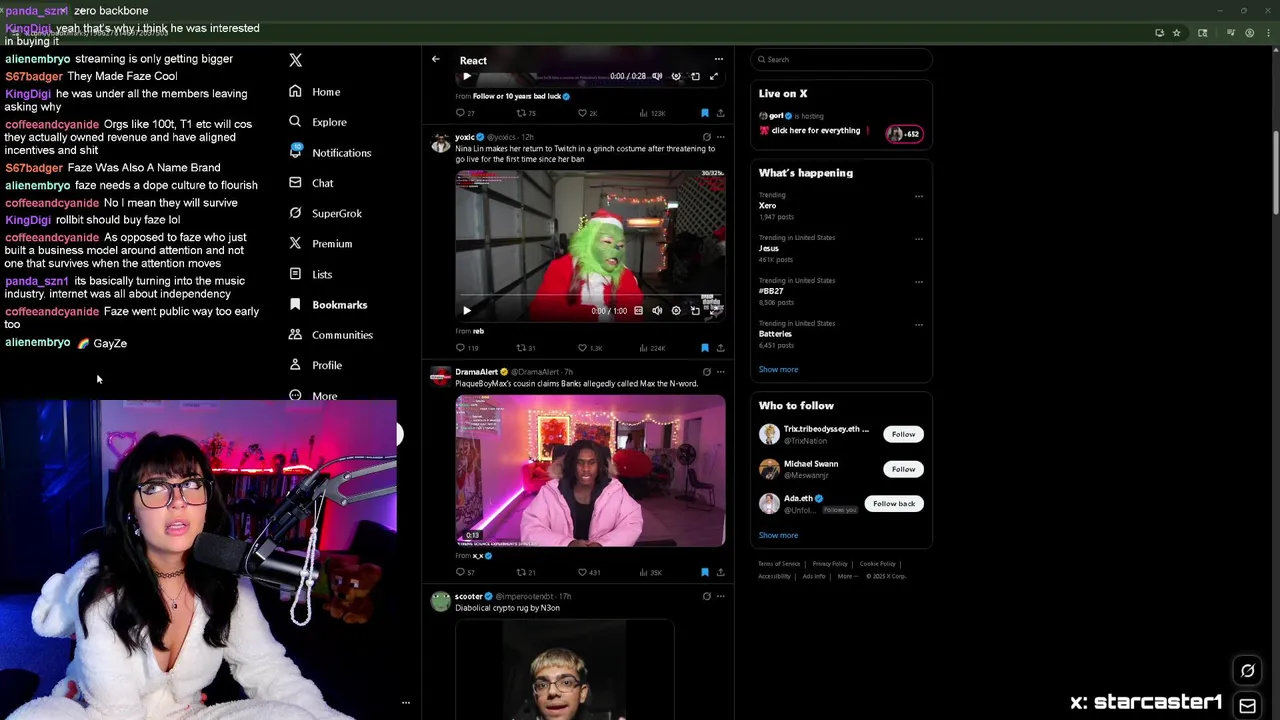Viewport: 1280px width, 720px height.
Task: Share the DramaAlert post
Action: [x=720, y=573]
